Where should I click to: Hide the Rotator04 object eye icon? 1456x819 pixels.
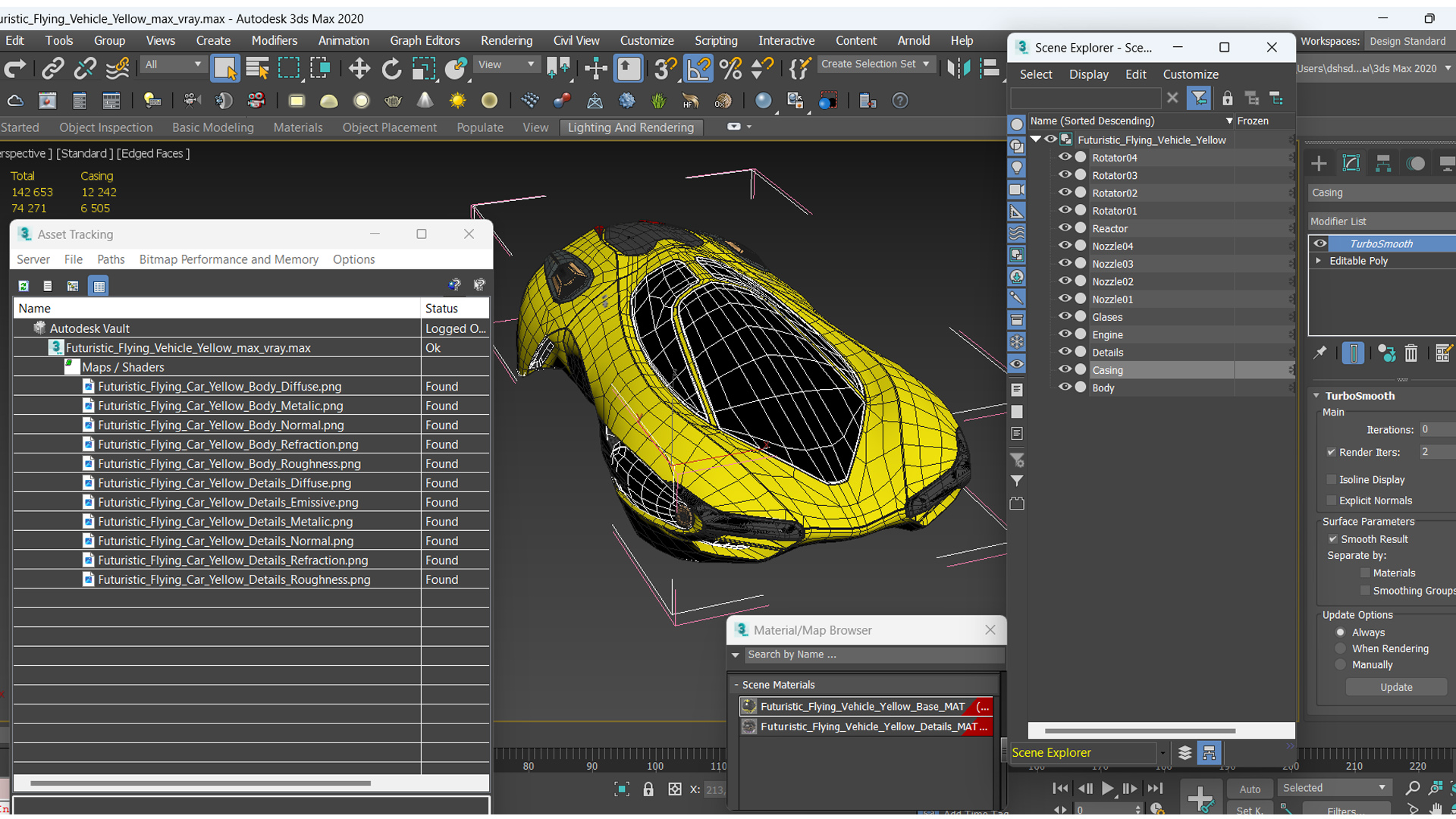(x=1065, y=157)
